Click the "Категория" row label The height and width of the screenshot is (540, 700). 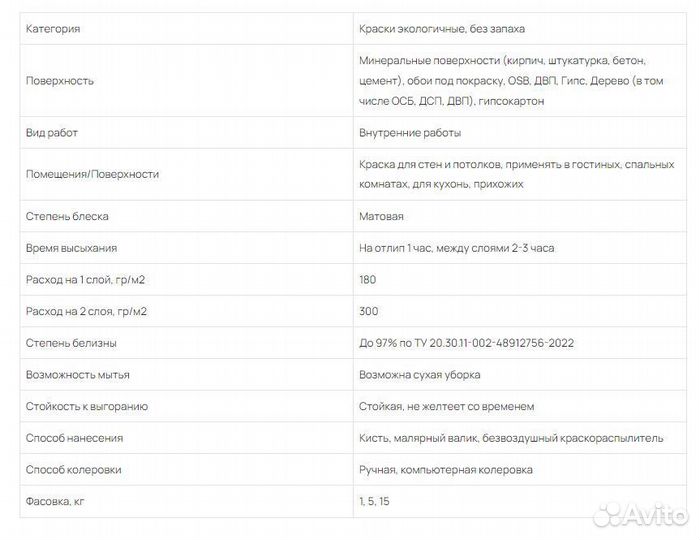point(53,29)
